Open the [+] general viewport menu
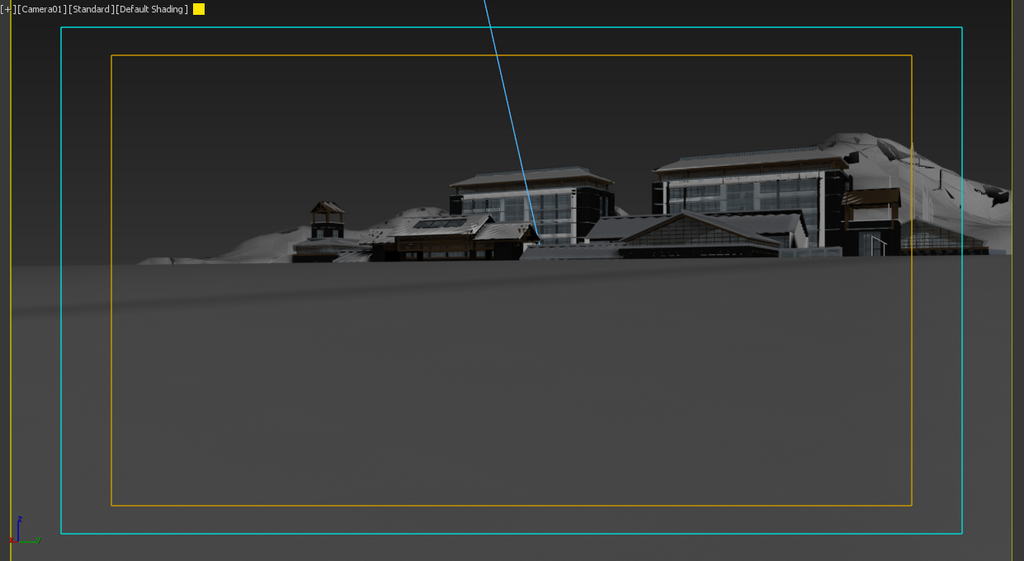The image size is (1024, 561). pyautogui.click(x=7, y=9)
